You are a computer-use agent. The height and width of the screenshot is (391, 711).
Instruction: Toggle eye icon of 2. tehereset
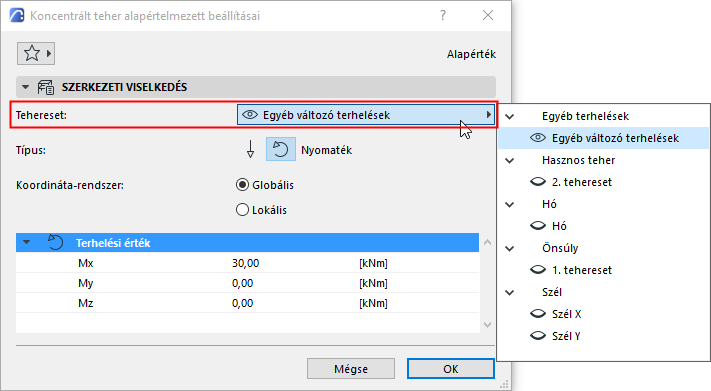point(538,182)
